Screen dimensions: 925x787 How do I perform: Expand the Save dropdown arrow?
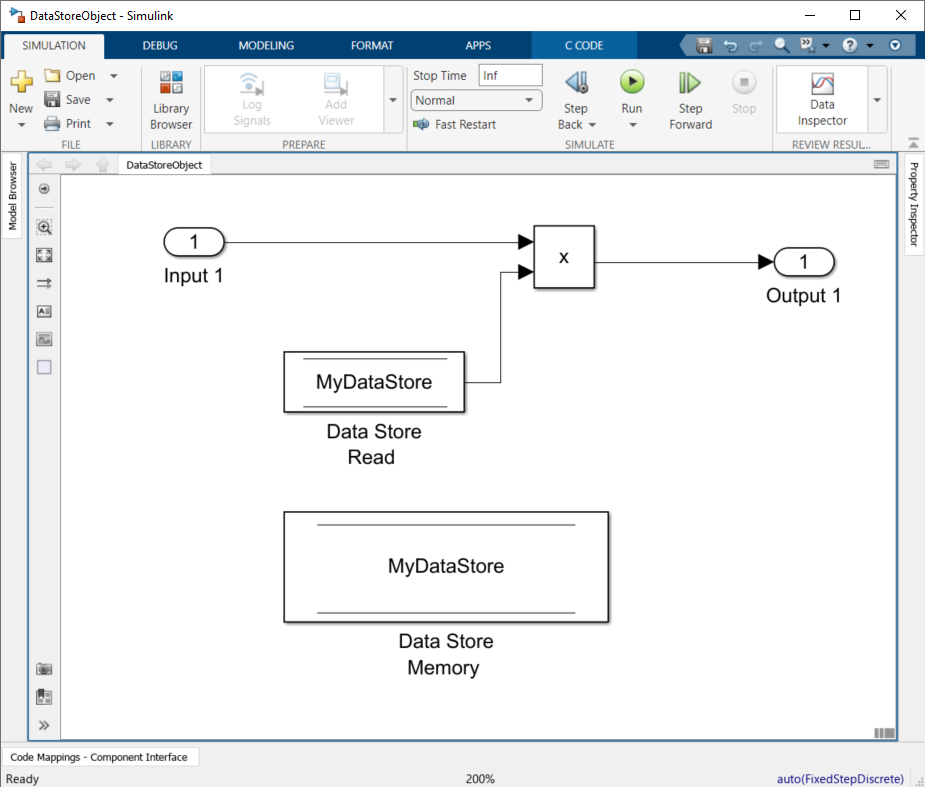110,100
